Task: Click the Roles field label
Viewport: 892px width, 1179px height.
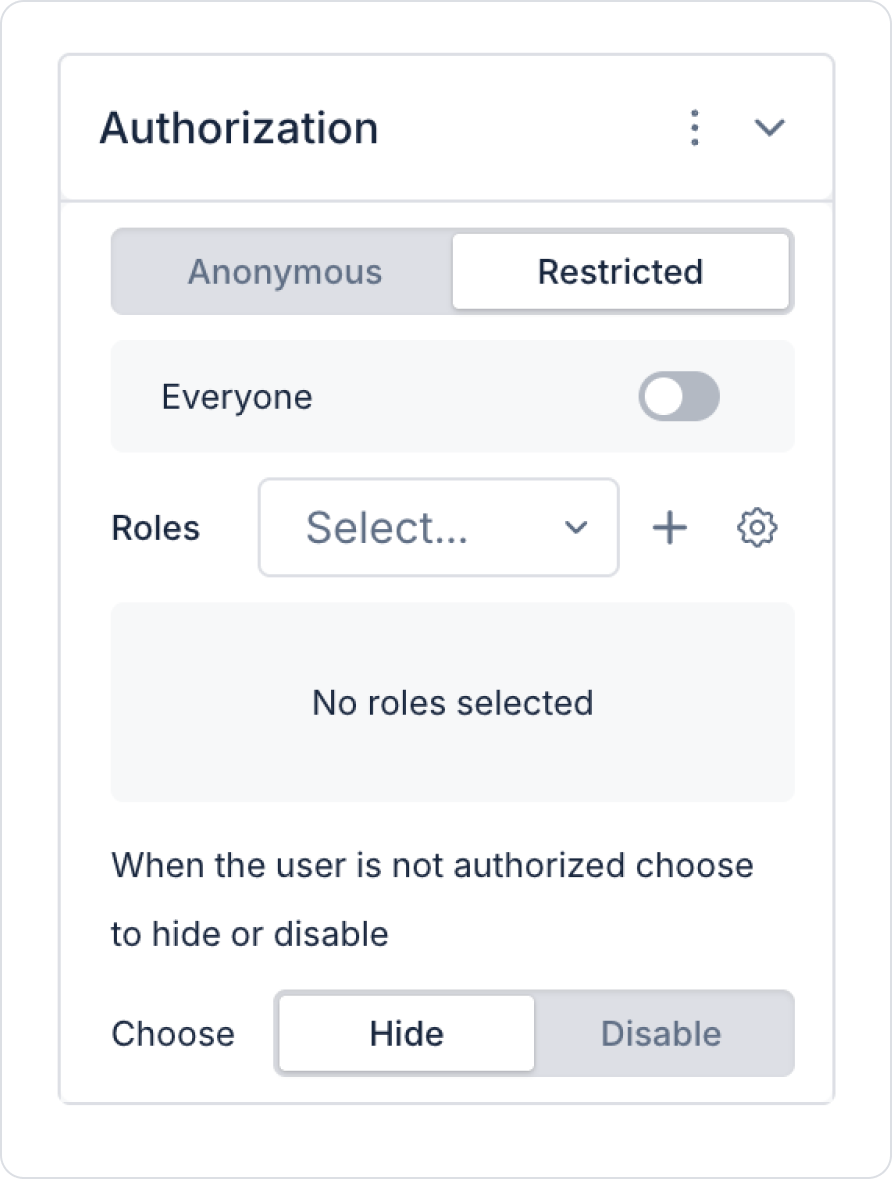Action: coord(156,528)
